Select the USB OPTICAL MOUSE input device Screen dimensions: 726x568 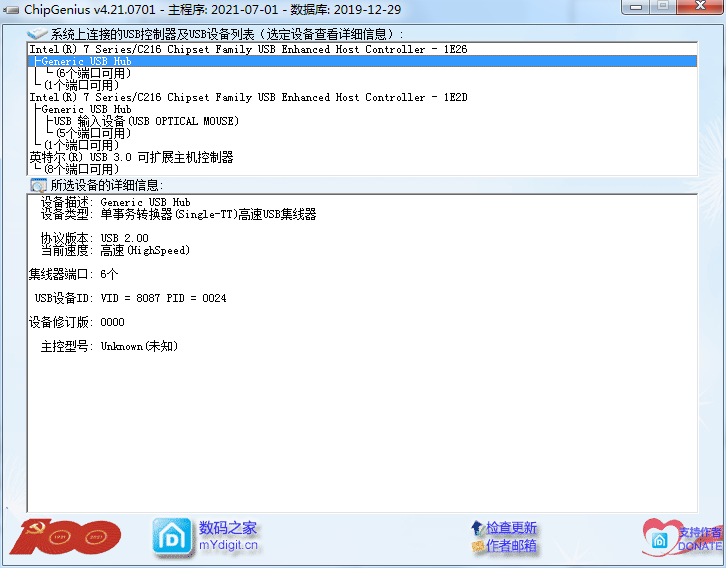pos(146,121)
